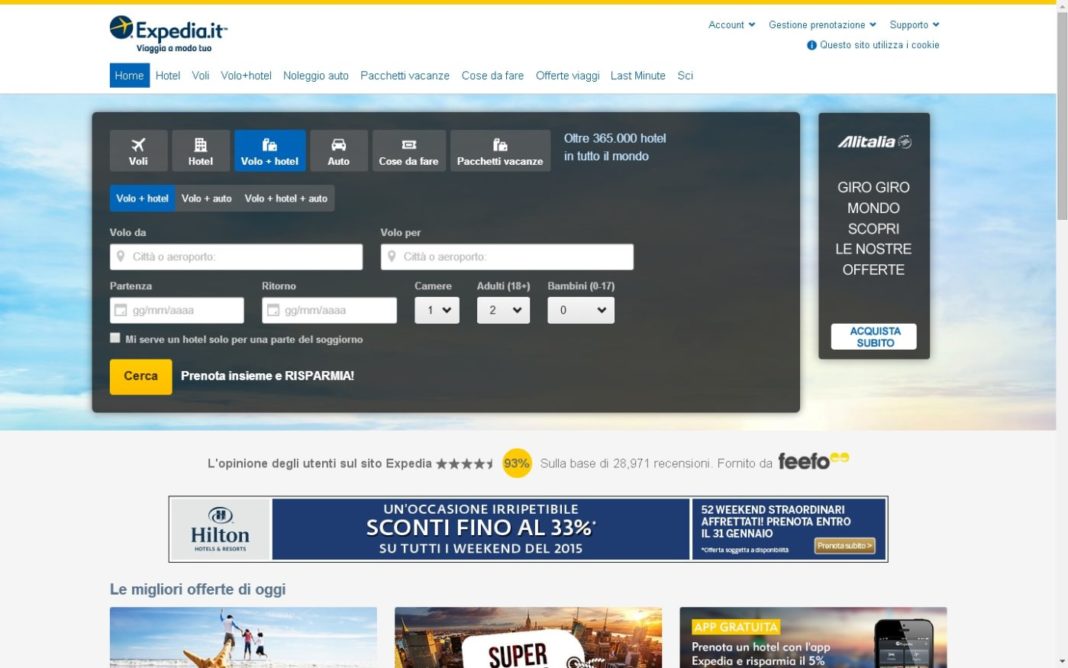Select the Cose da fare ticket tab

point(409,150)
